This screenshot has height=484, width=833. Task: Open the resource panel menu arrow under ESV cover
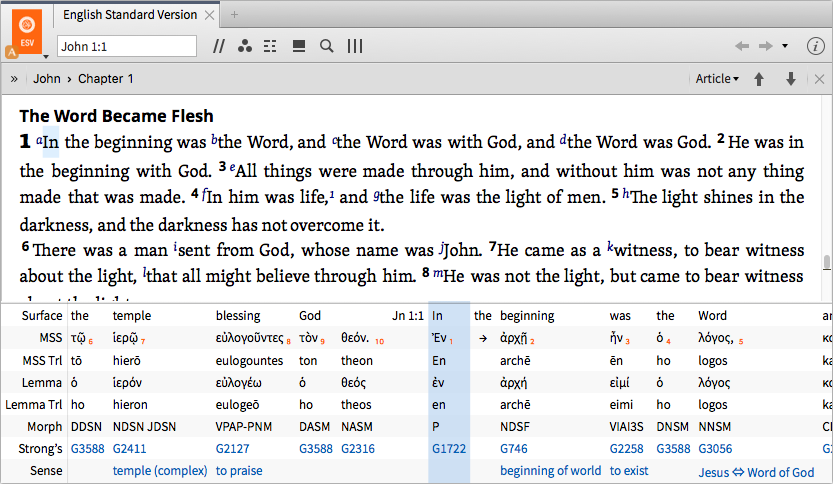46,56
